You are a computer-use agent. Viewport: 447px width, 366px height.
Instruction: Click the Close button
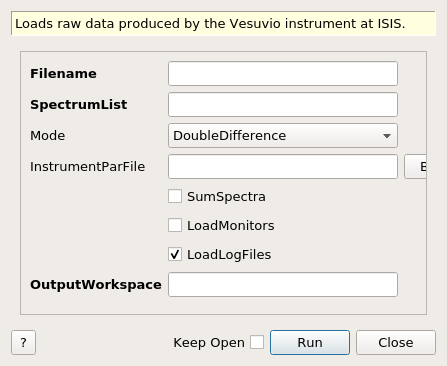396,342
